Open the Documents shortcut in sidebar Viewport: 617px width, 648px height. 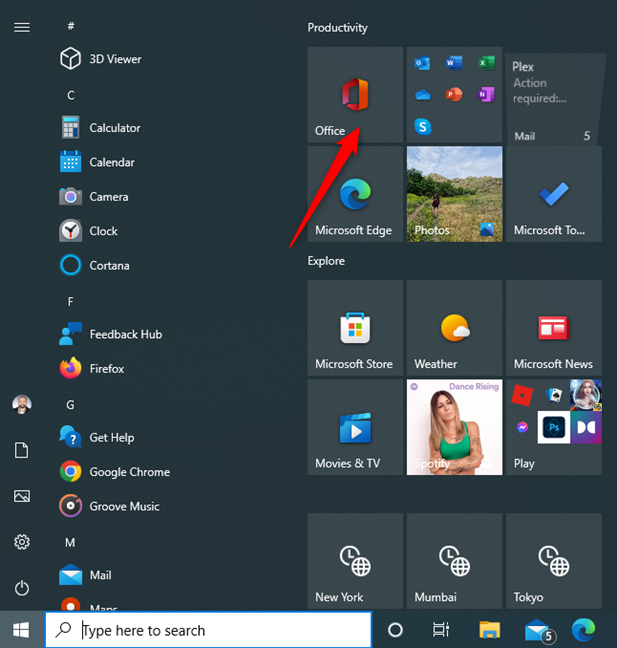coord(22,450)
